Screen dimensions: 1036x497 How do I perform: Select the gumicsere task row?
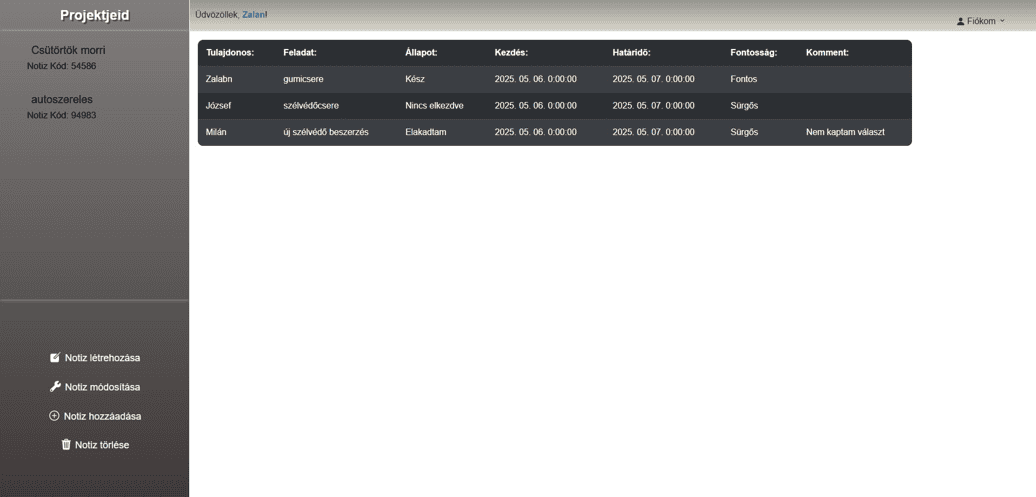(303, 79)
